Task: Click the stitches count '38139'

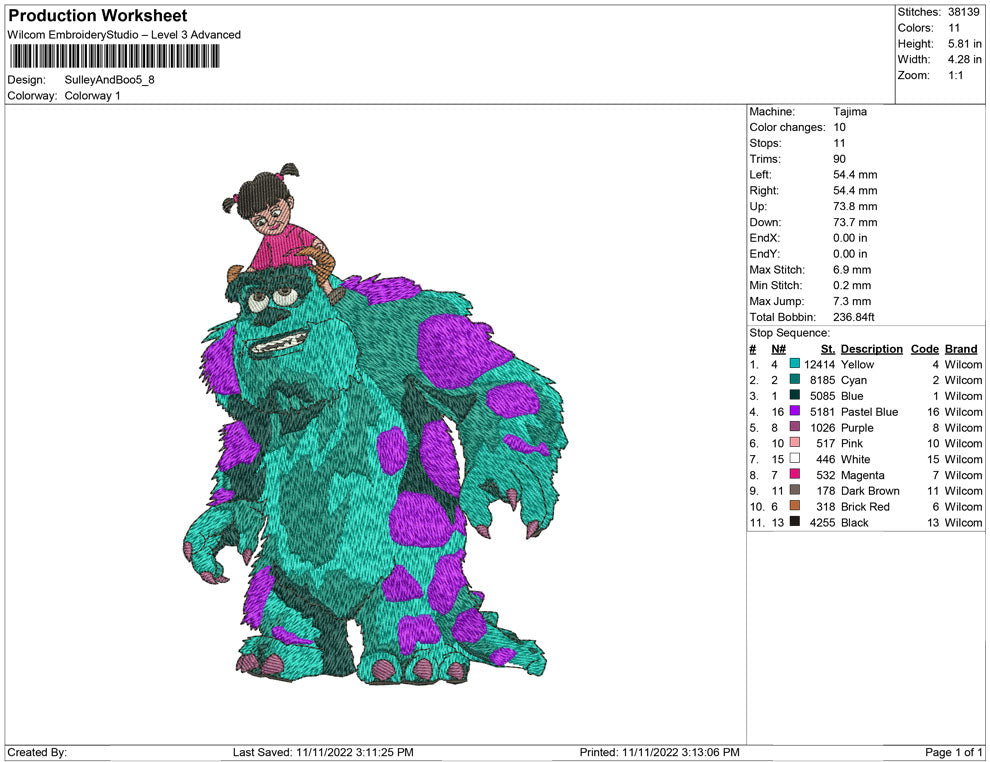Action: tap(963, 12)
